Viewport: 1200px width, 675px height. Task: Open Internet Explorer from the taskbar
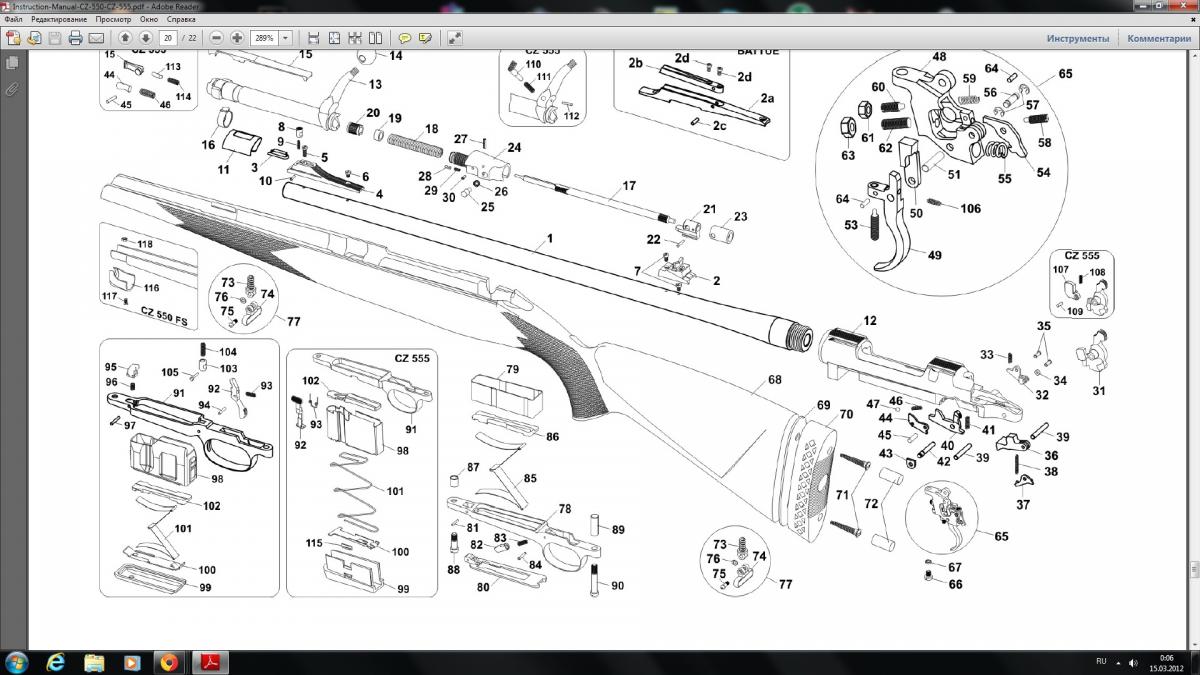point(55,662)
